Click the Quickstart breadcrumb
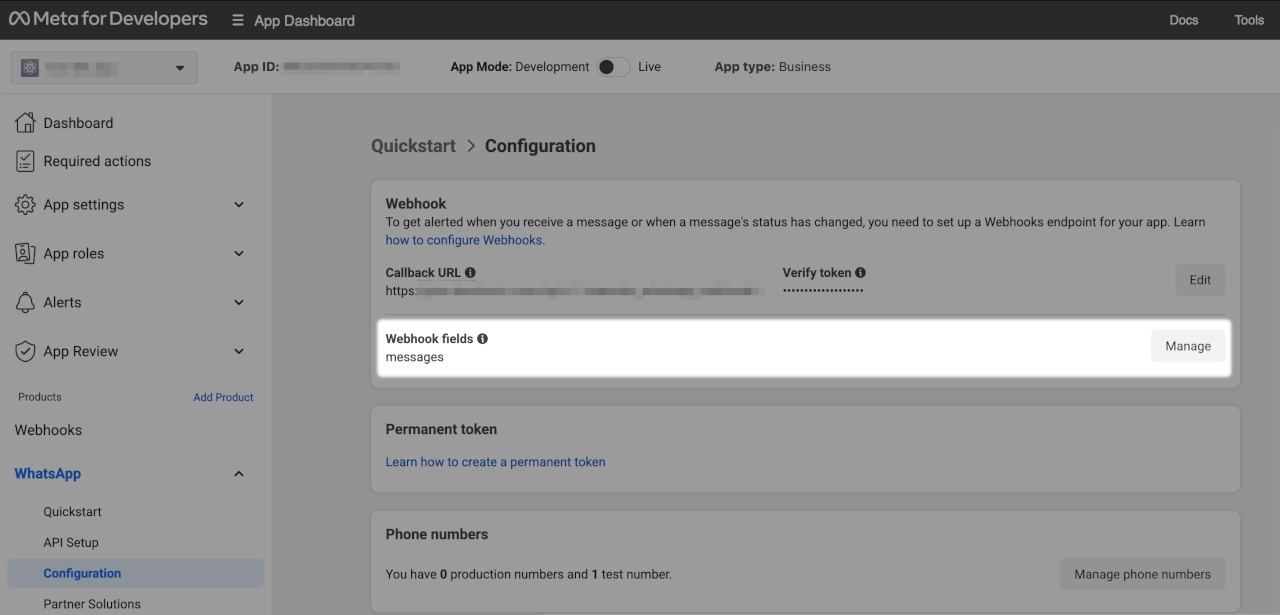Image resolution: width=1280 pixels, height=615 pixels. click(x=413, y=145)
